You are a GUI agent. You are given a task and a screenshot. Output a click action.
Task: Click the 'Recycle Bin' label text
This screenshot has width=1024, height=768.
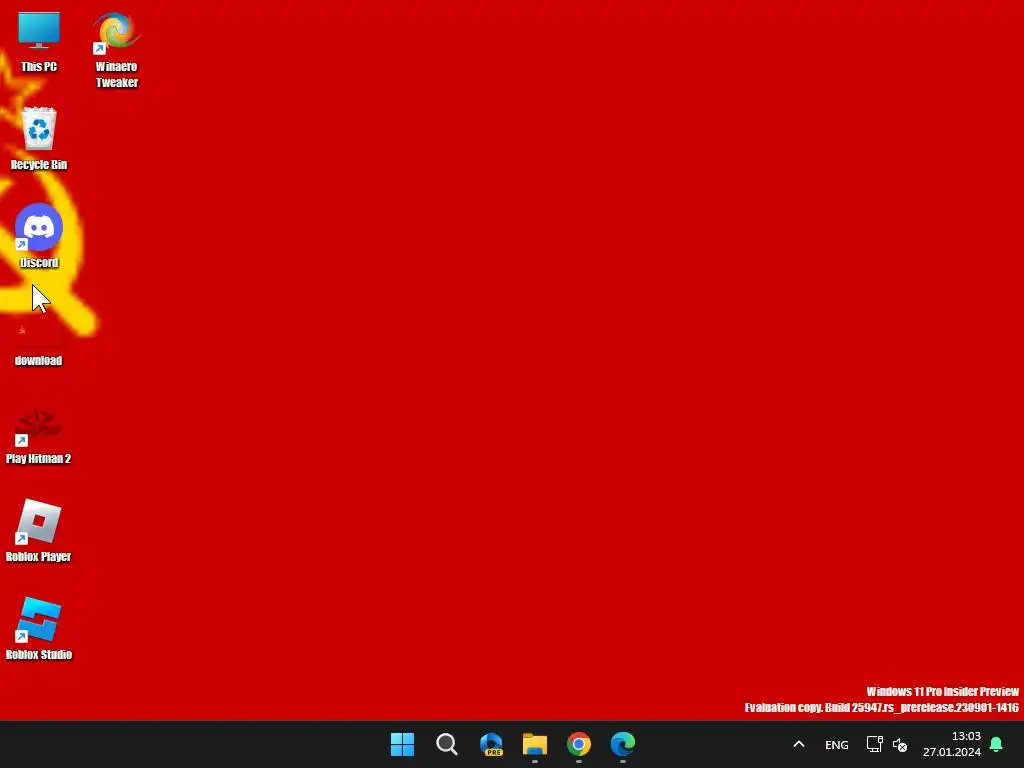tap(39, 165)
